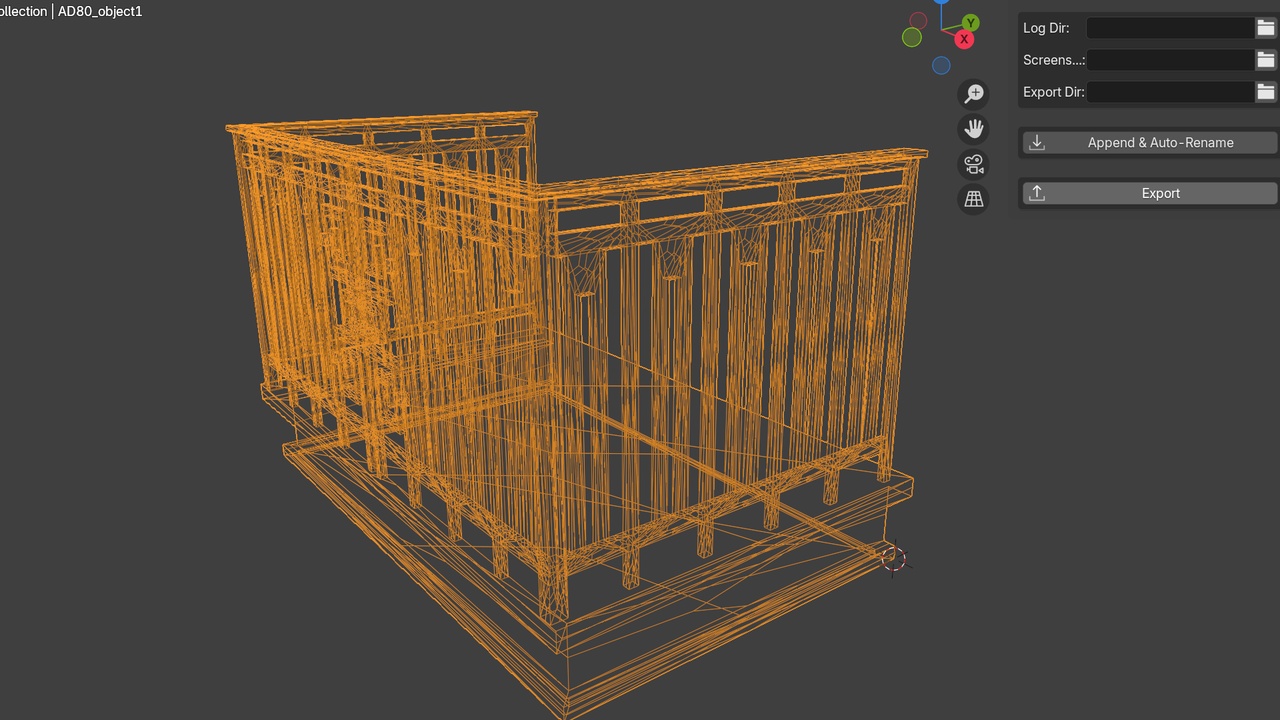
Task: Click the hand pan view icon
Action: click(x=972, y=129)
